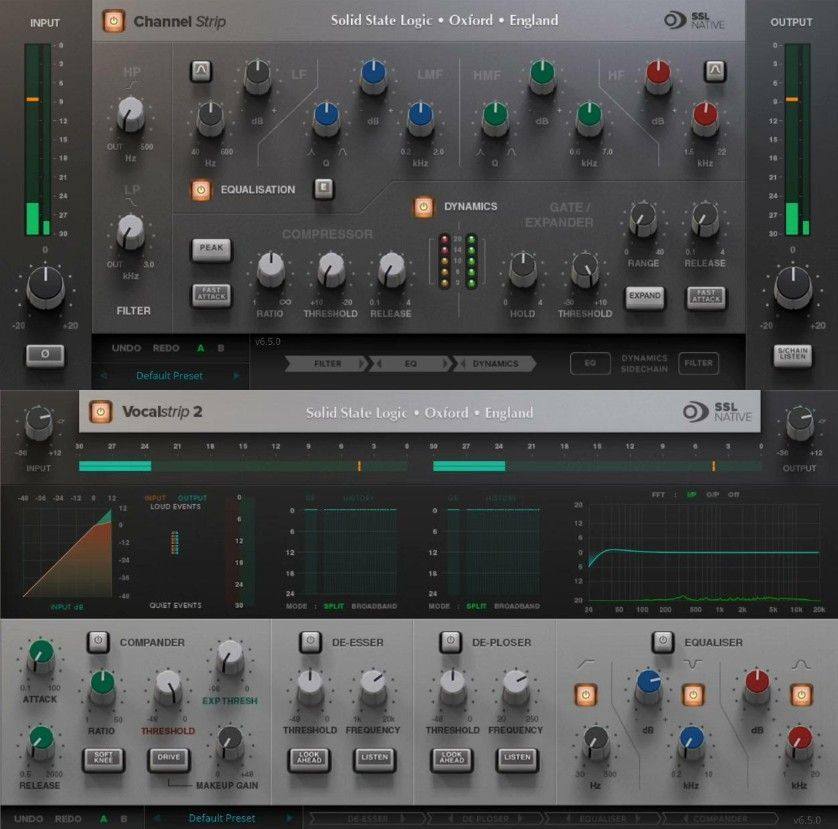Enable PEAK mode in the Compressor
The image size is (838, 829).
point(211,250)
